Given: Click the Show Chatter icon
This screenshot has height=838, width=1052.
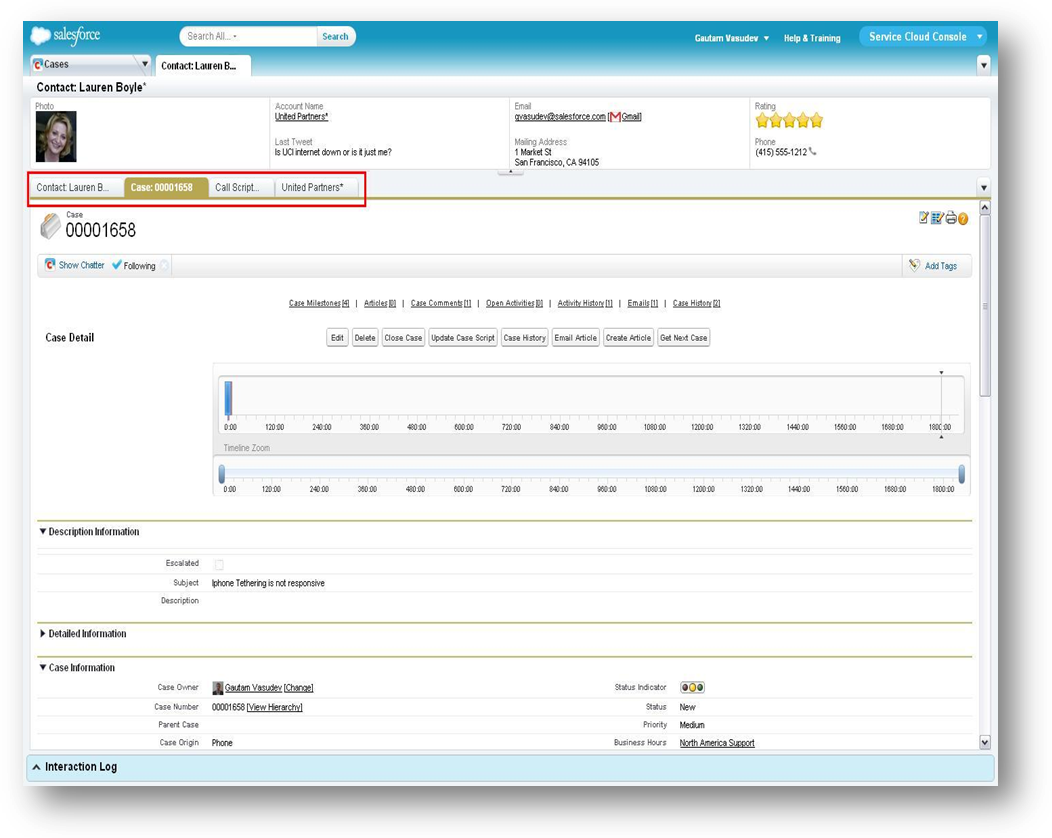Looking at the screenshot, I should [x=50, y=265].
